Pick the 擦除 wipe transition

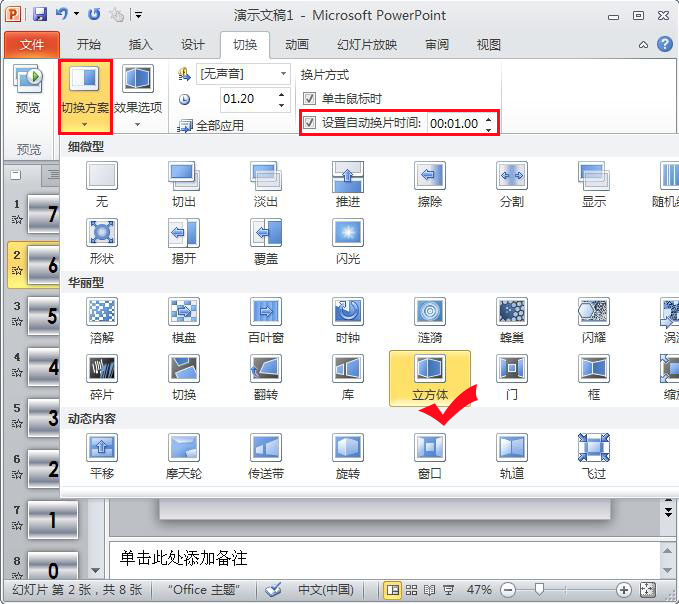point(430,185)
